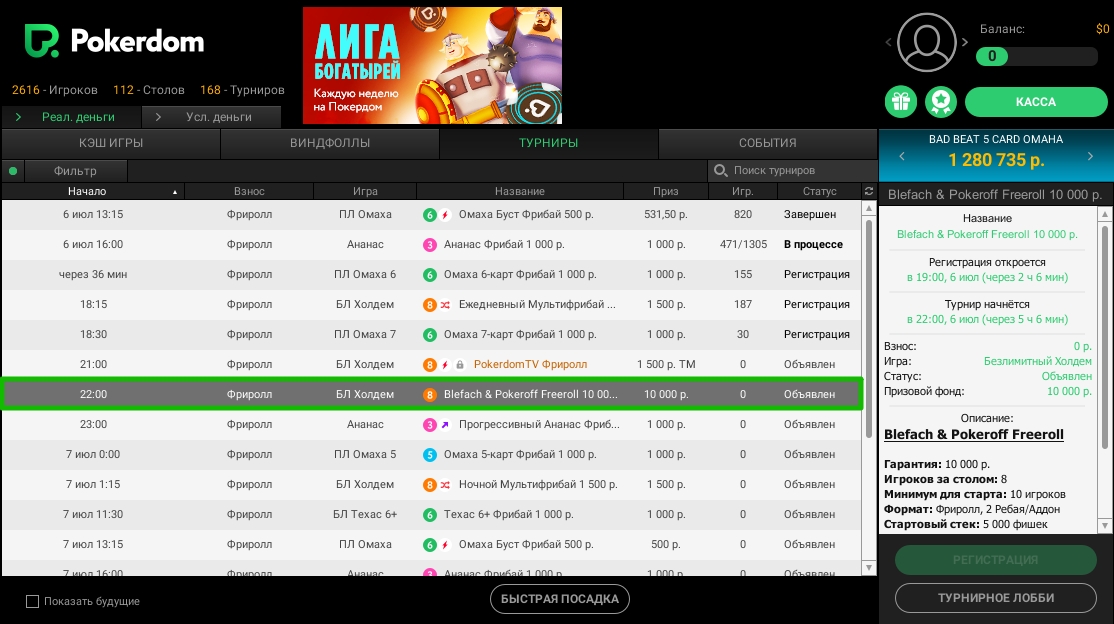Open the star rewards icon

click(941, 102)
